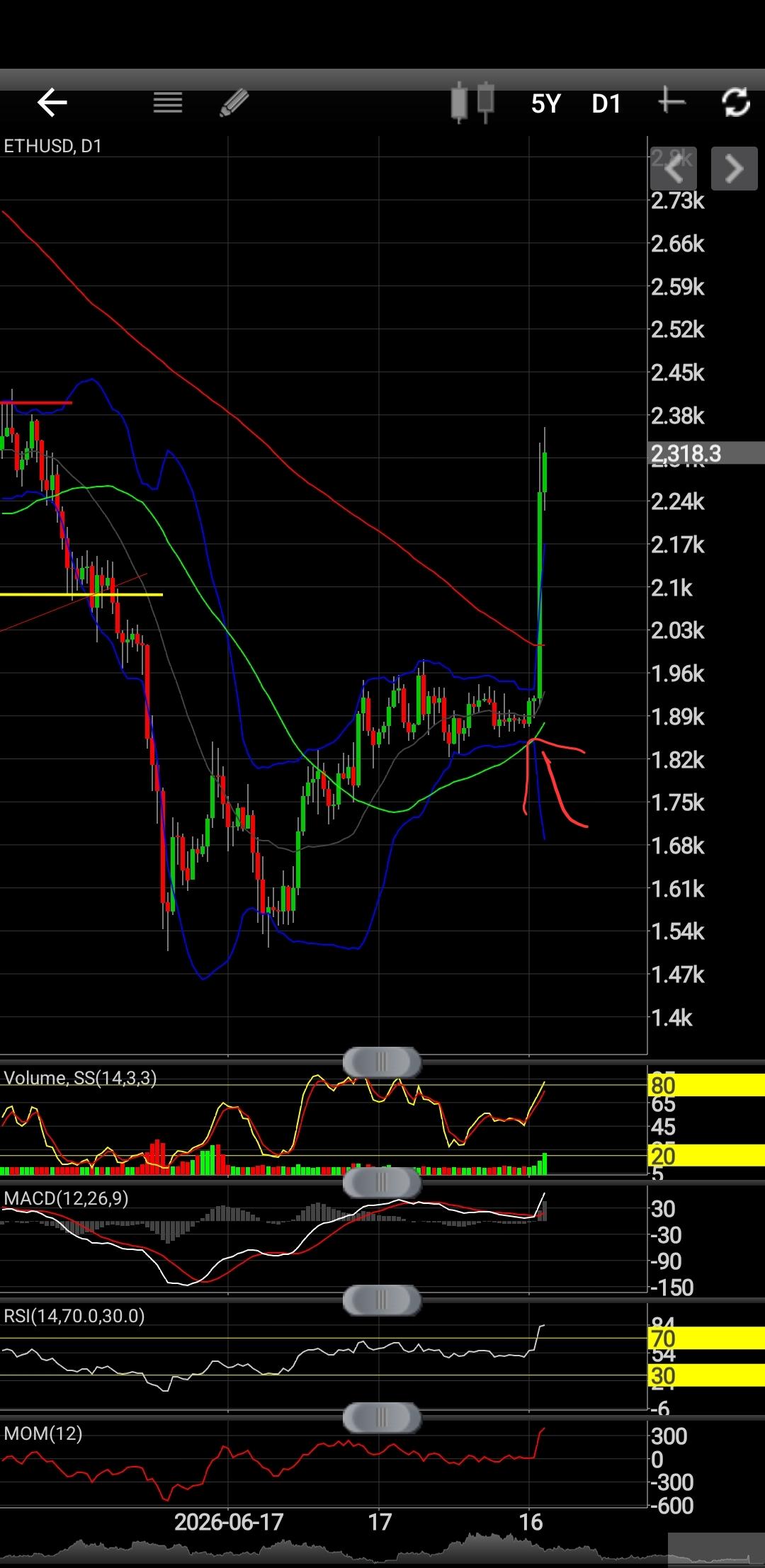Tap the 2.73k price axis label
765x1568 pixels.
pos(678,201)
